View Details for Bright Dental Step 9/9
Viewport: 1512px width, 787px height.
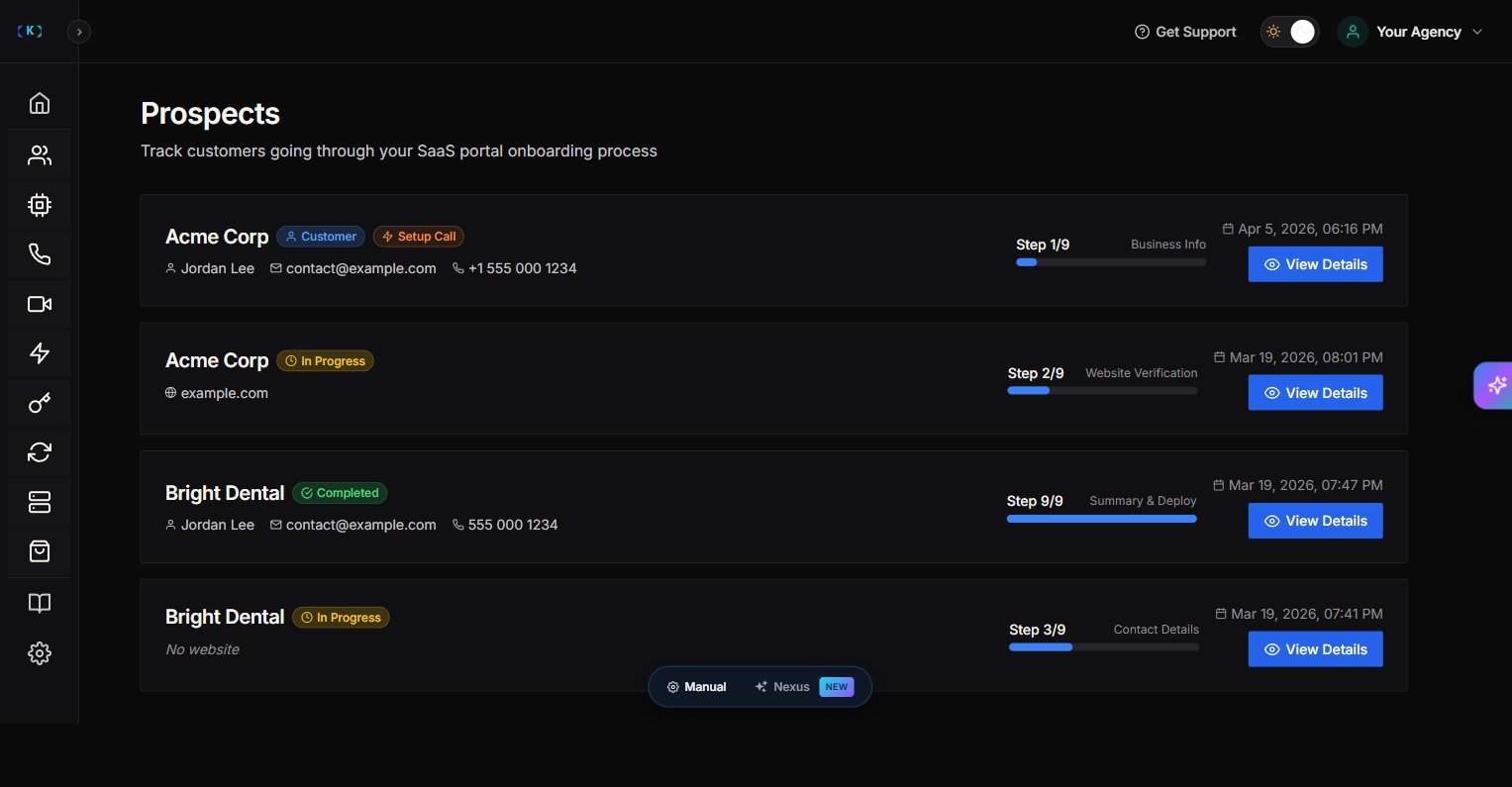[1315, 521]
